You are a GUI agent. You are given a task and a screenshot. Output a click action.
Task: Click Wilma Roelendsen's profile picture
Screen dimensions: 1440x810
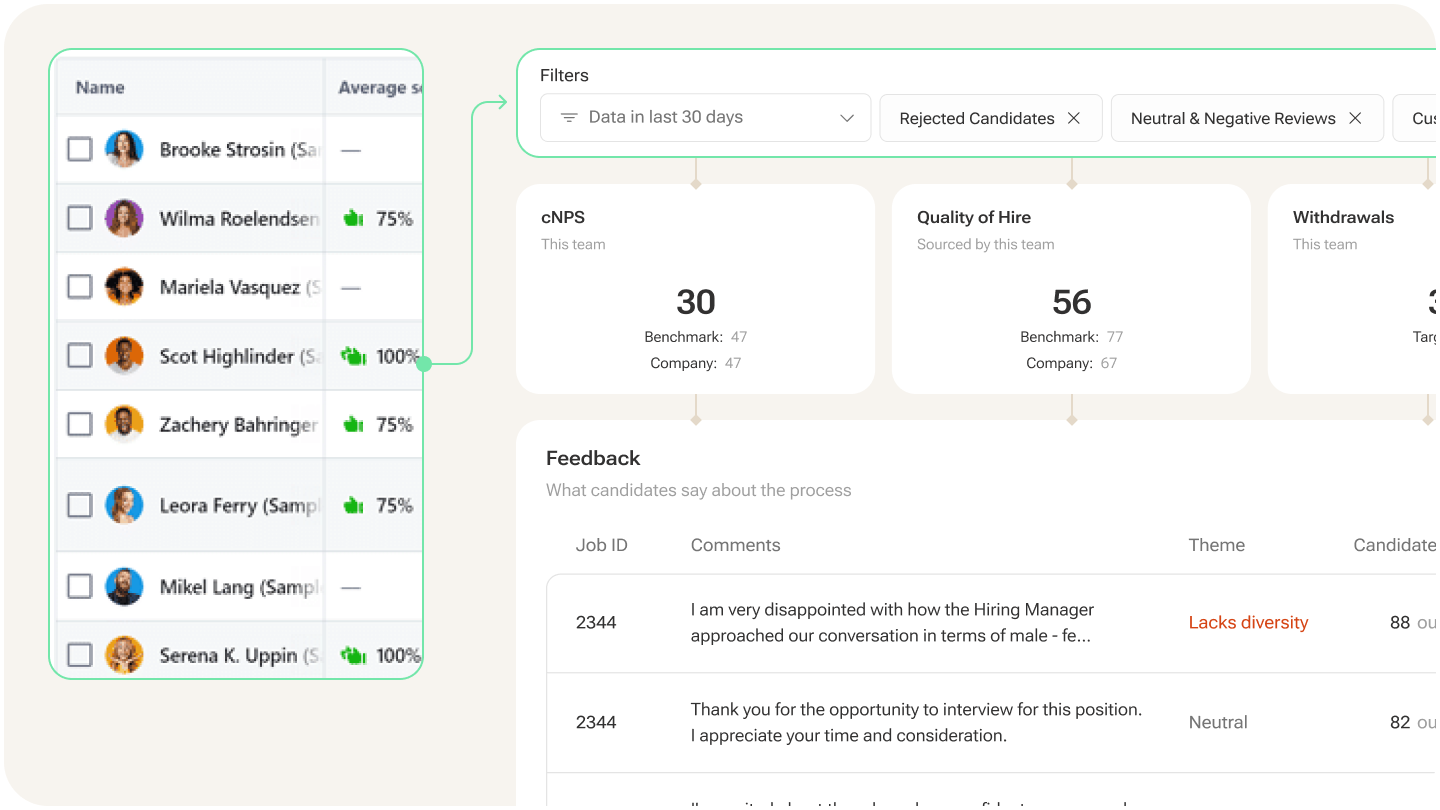(124, 218)
